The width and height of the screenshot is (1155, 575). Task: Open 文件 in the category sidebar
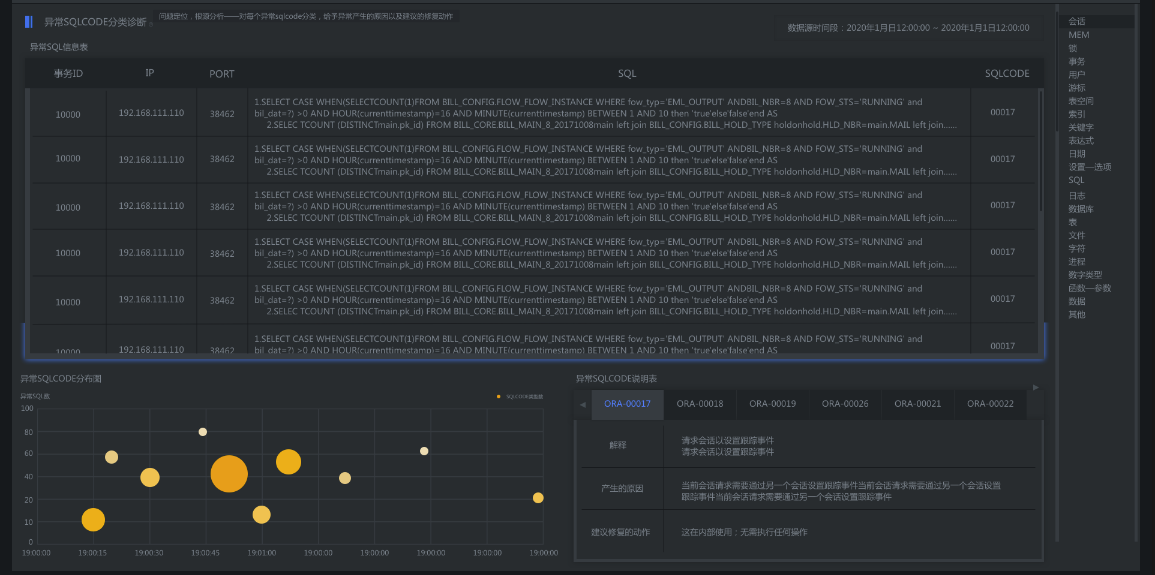[x=1076, y=236]
